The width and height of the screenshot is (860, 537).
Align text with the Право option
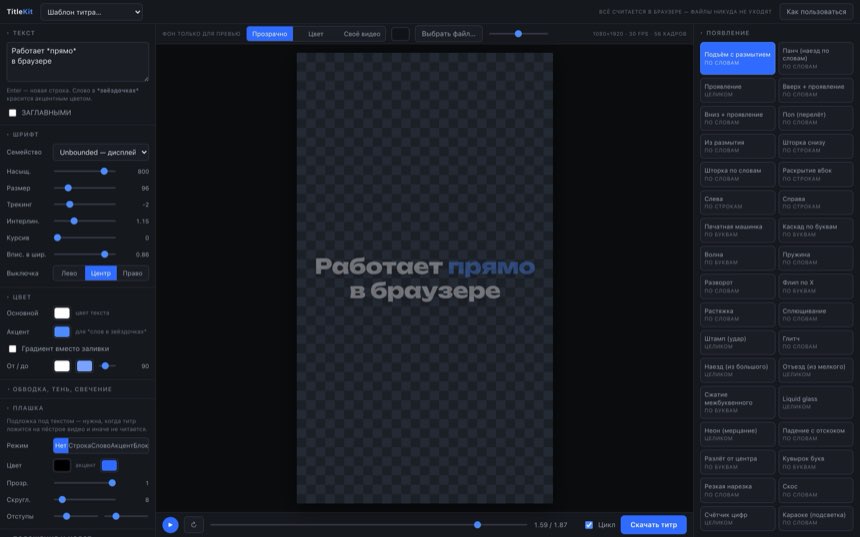pos(133,273)
